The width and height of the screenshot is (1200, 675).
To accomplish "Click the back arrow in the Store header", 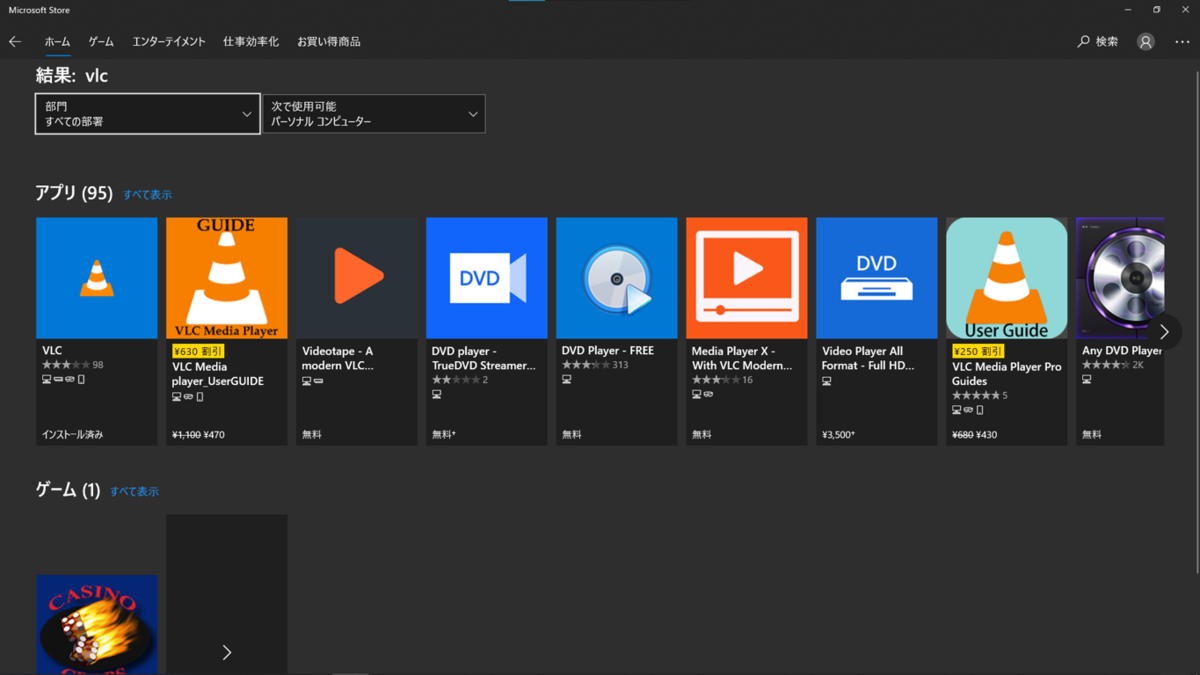I will (15, 42).
